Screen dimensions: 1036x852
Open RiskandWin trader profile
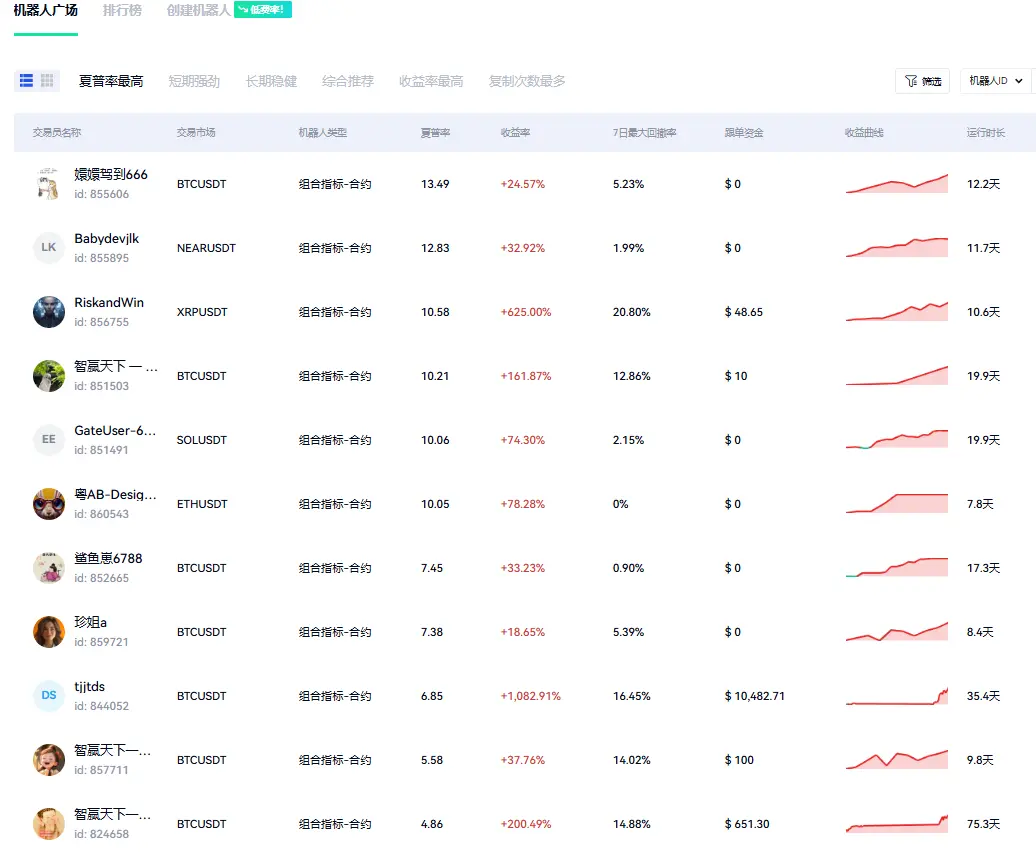[109, 302]
